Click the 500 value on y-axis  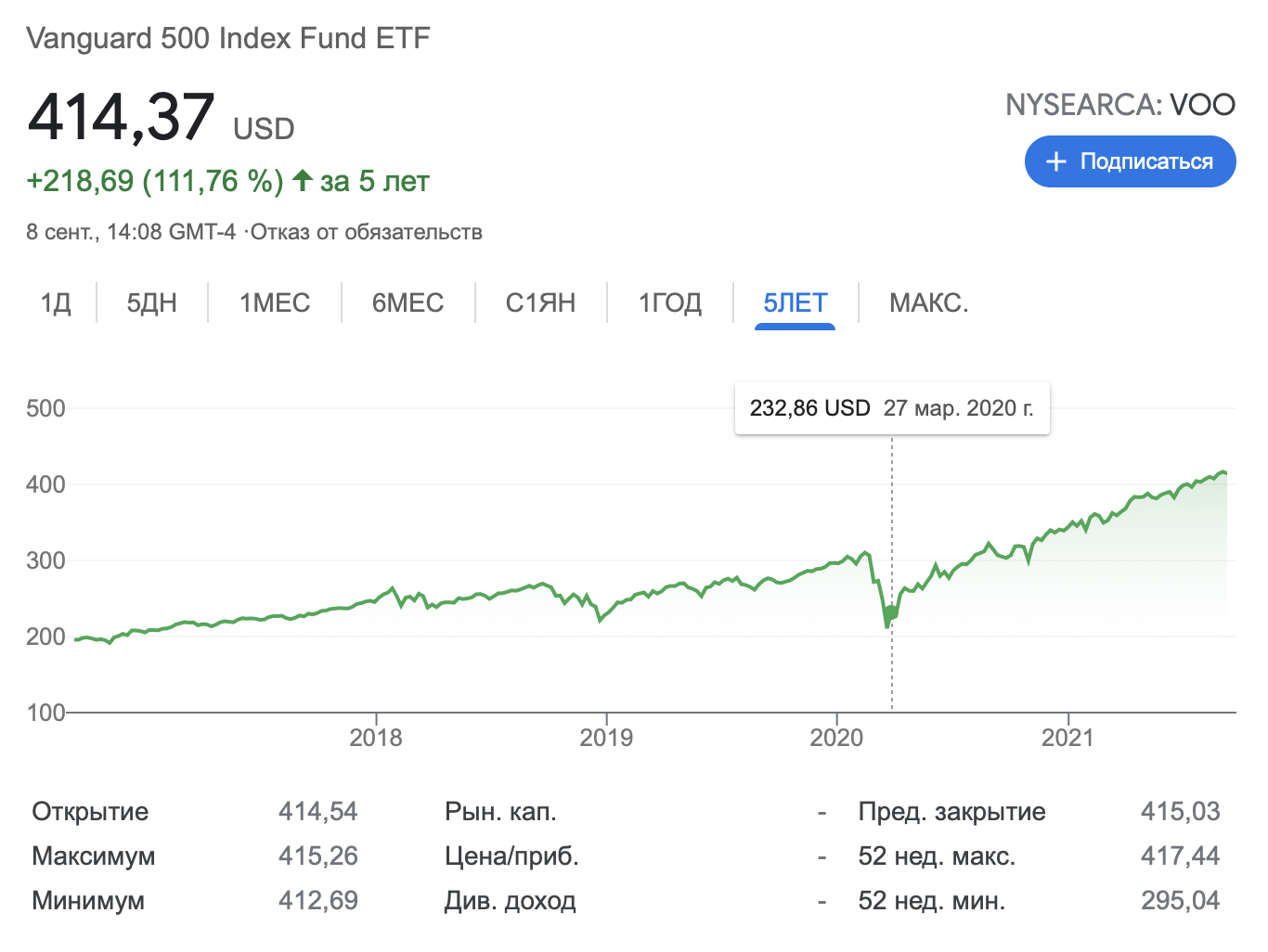[45, 408]
